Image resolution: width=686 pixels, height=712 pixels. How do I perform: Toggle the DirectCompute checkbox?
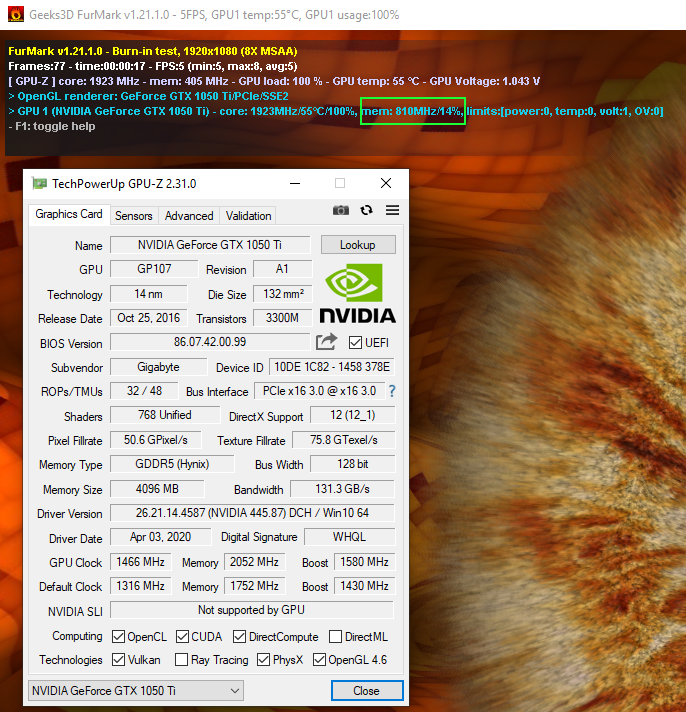239,637
